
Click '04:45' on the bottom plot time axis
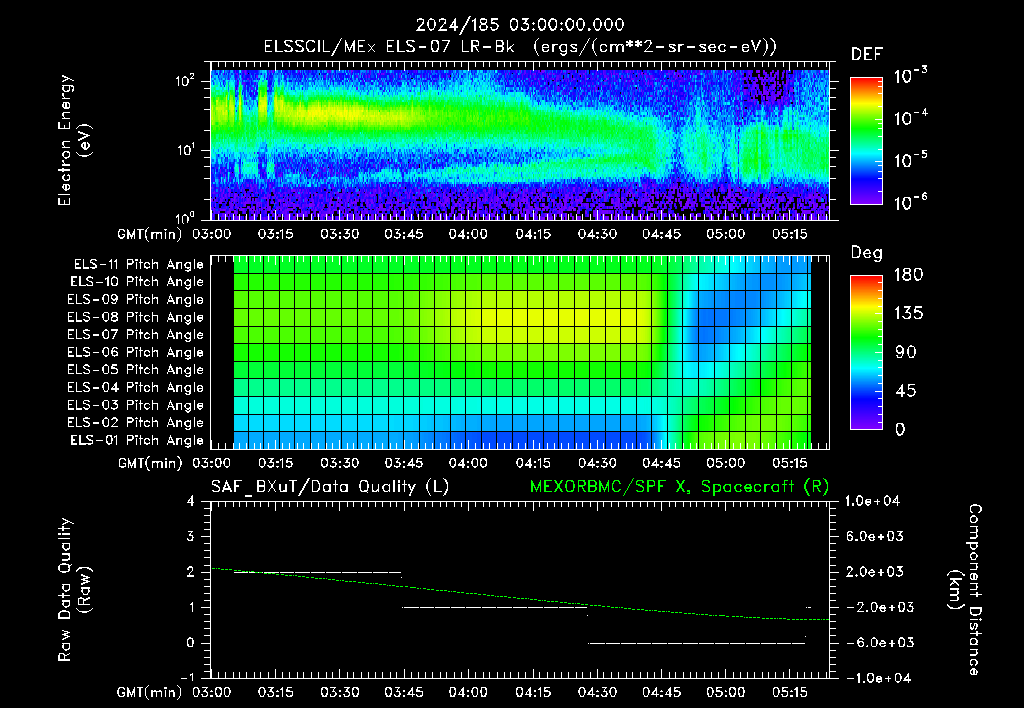point(661,692)
